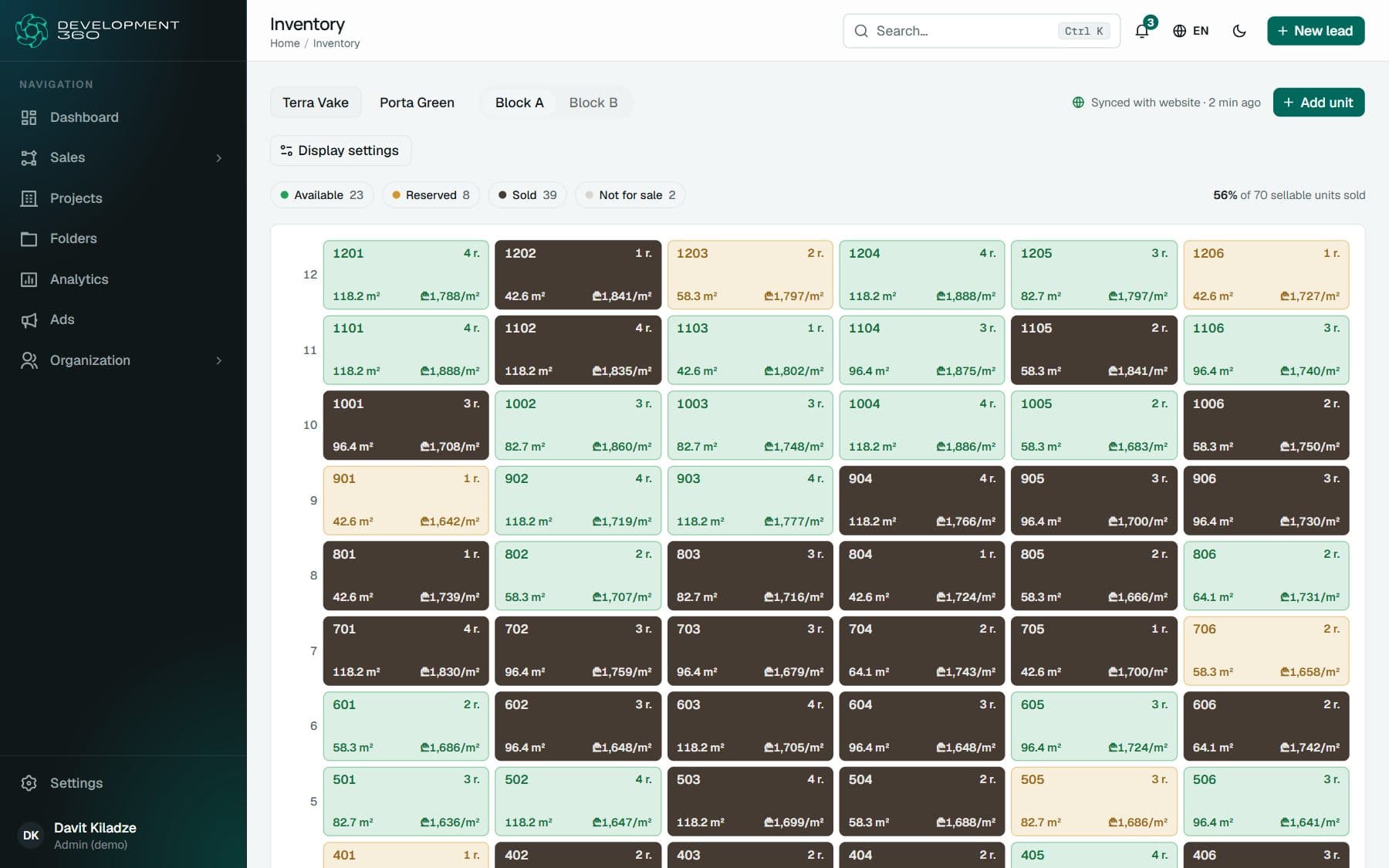Toggle the Sold status filter
This screenshot has width=1389, height=868.
click(528, 195)
